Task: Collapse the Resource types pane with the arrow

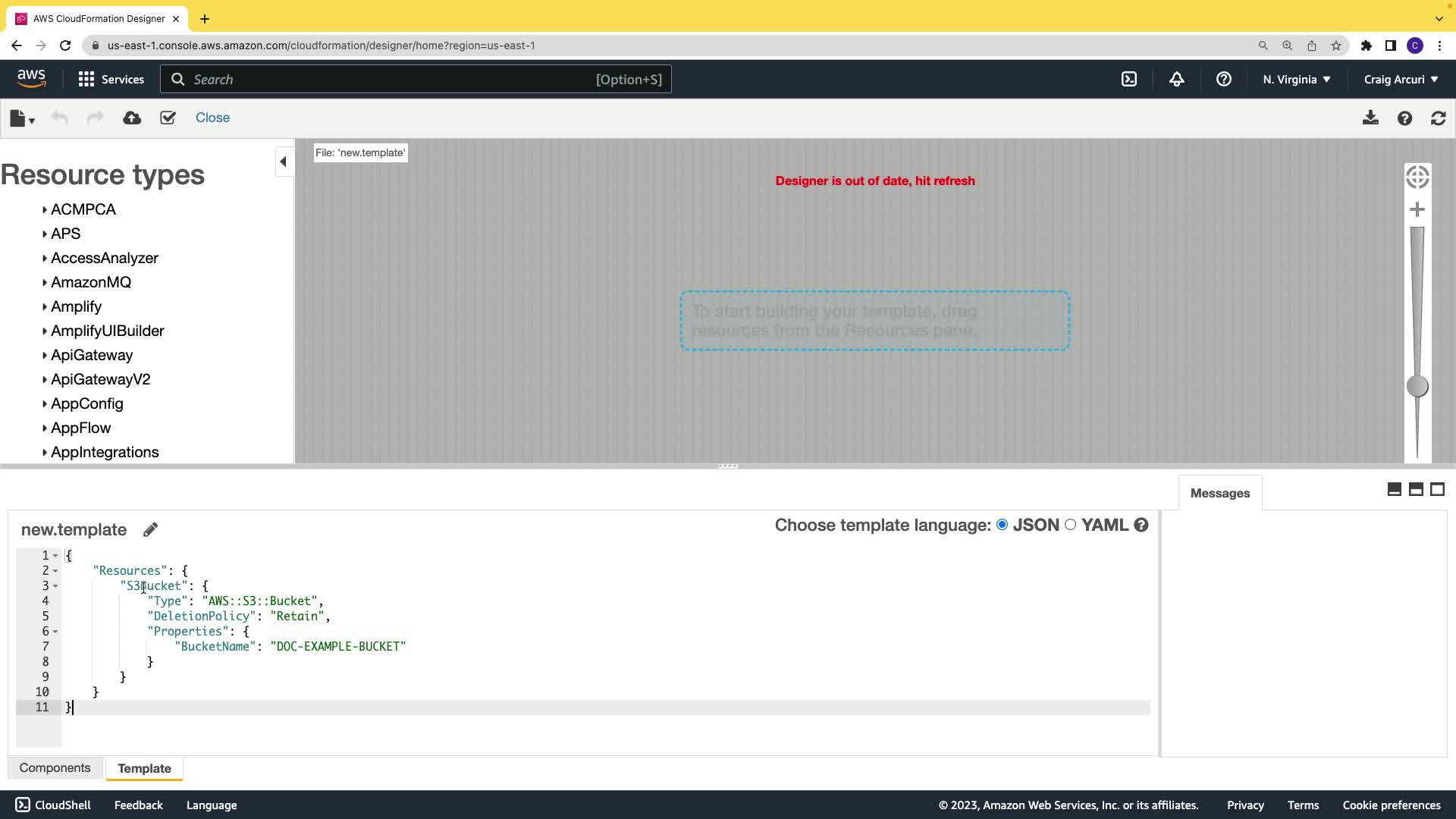Action: pos(283,162)
